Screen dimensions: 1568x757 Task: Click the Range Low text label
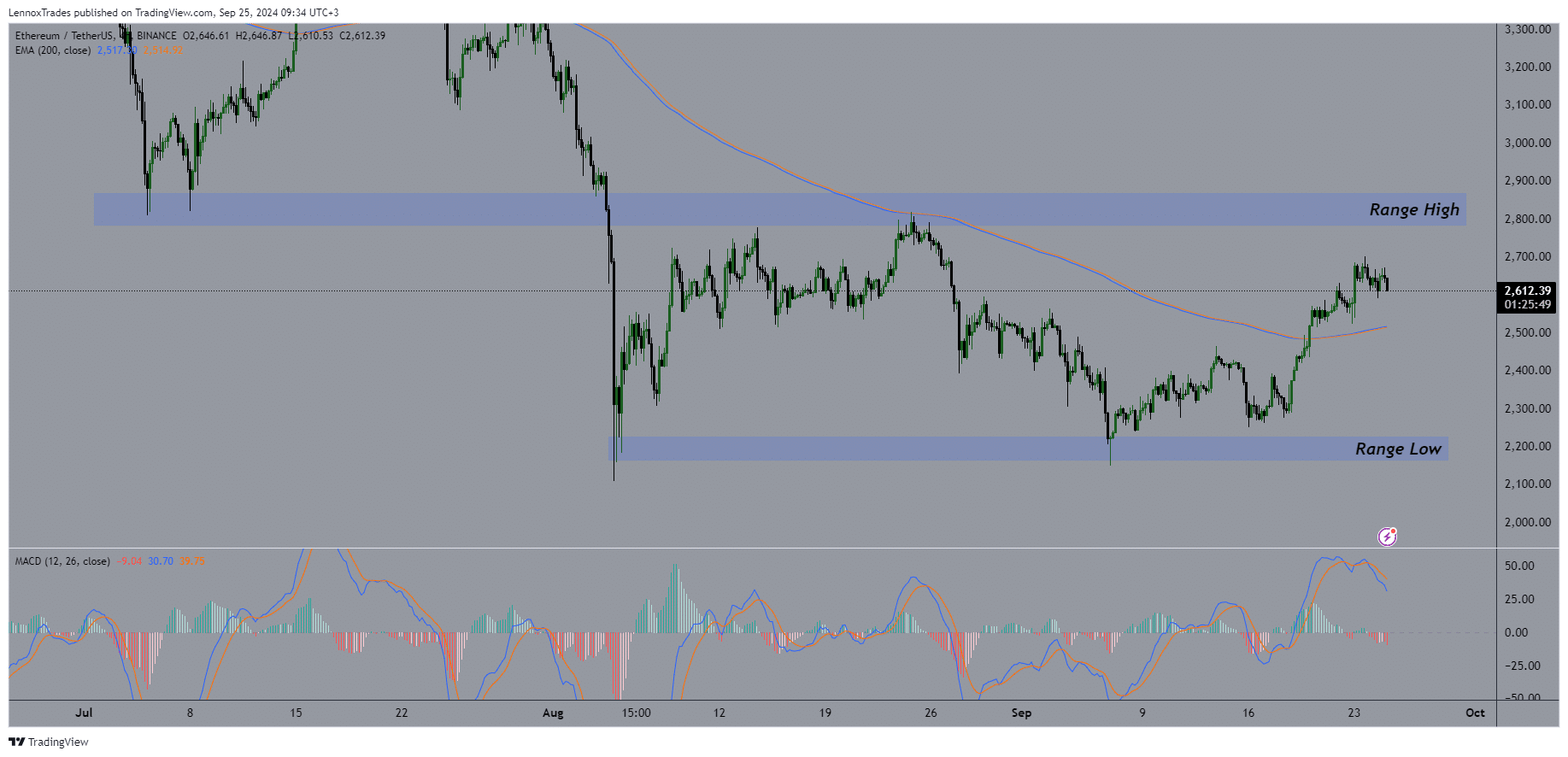[1398, 449]
